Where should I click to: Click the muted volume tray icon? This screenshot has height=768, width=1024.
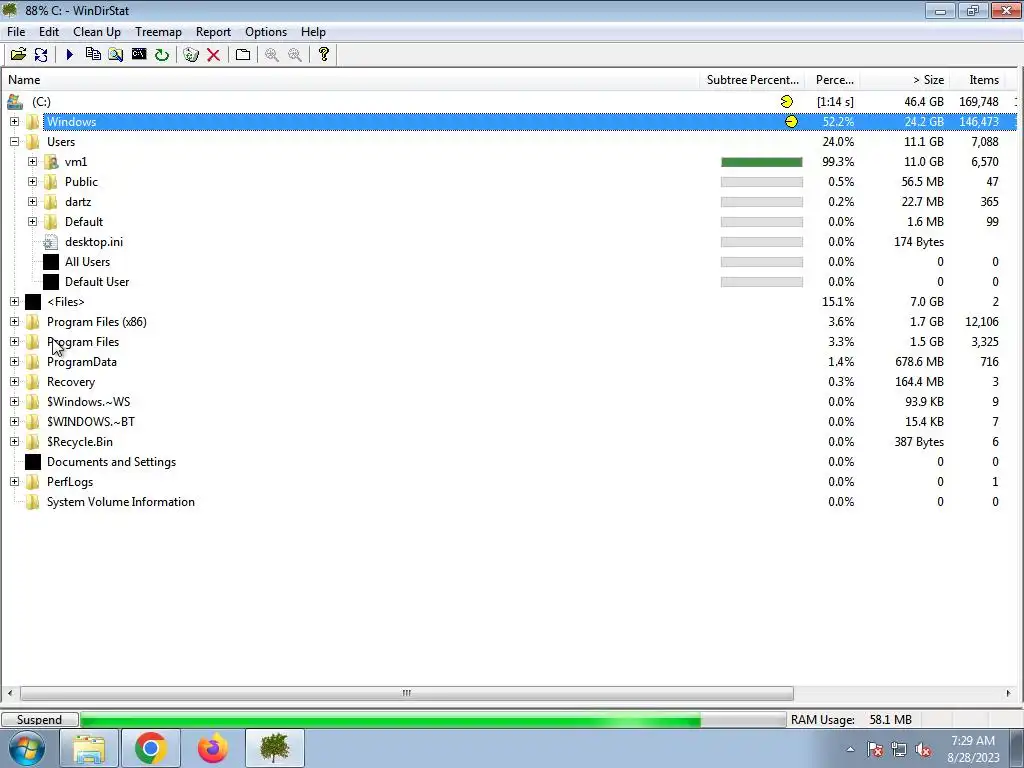pos(923,749)
